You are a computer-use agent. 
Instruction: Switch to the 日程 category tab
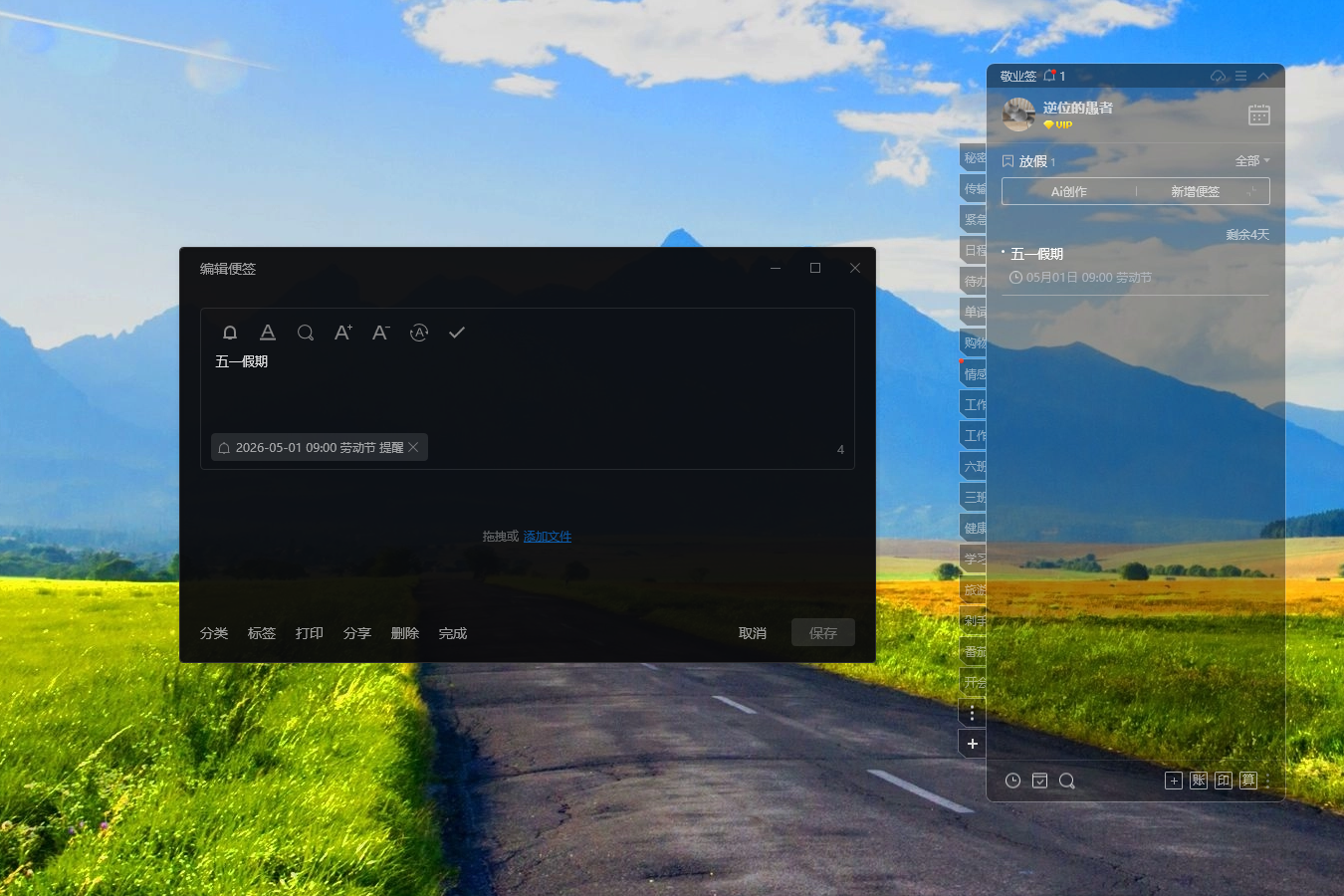[x=975, y=251]
